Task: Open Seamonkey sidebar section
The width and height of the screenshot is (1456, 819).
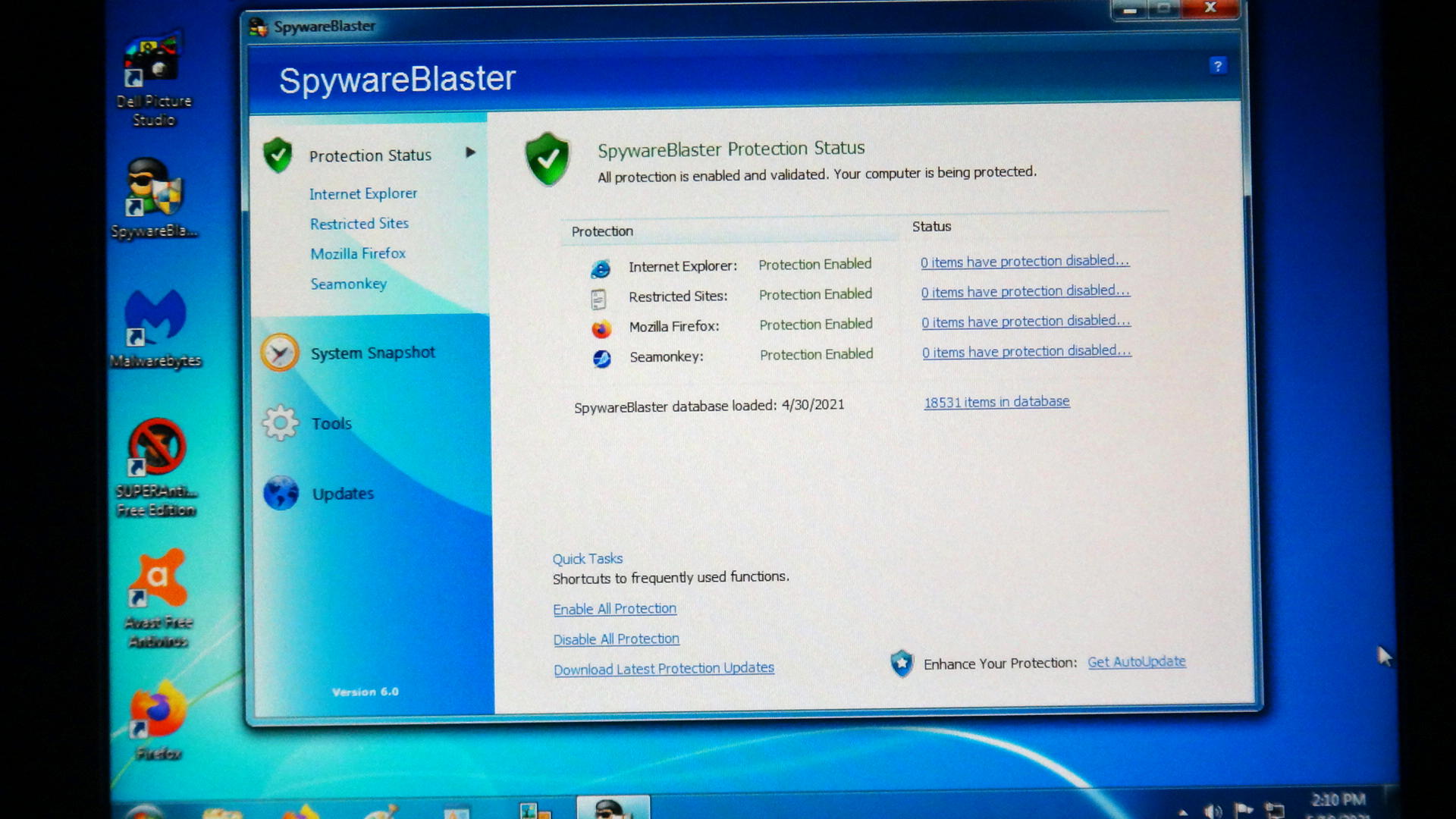Action: pyautogui.click(x=349, y=284)
